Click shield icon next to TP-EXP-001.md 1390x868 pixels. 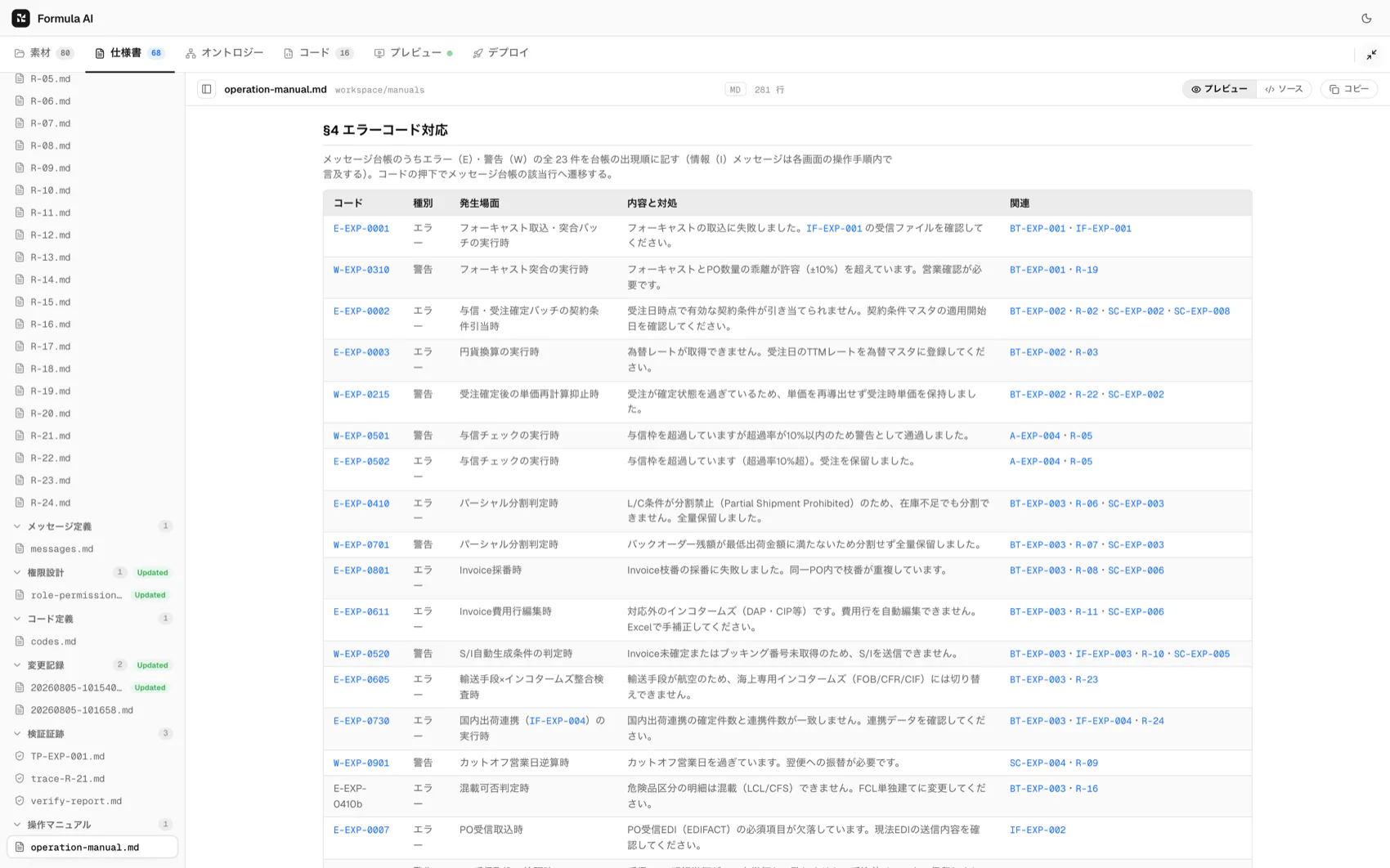tap(20, 756)
